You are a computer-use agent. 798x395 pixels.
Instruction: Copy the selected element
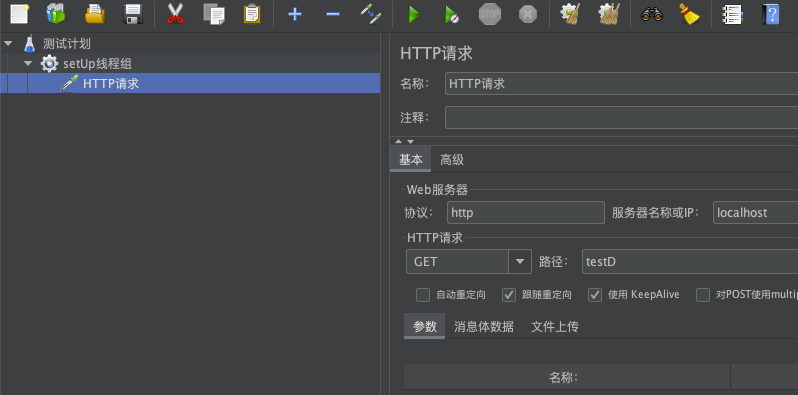click(x=214, y=14)
